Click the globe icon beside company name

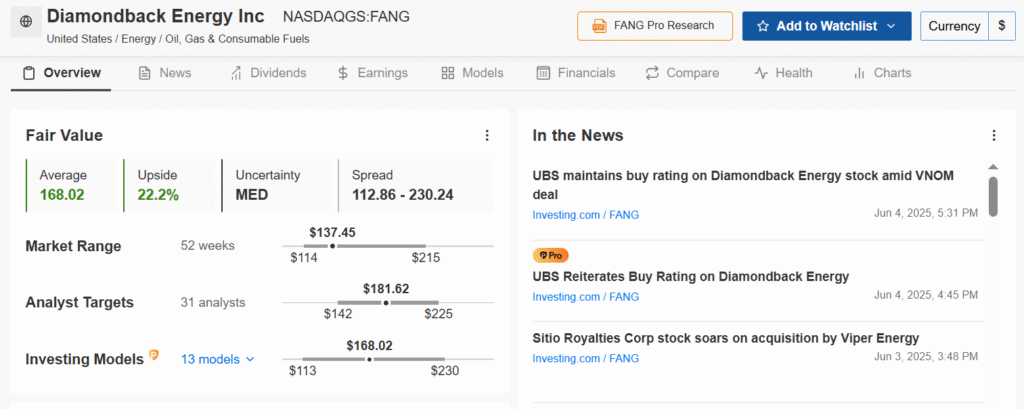point(25,21)
